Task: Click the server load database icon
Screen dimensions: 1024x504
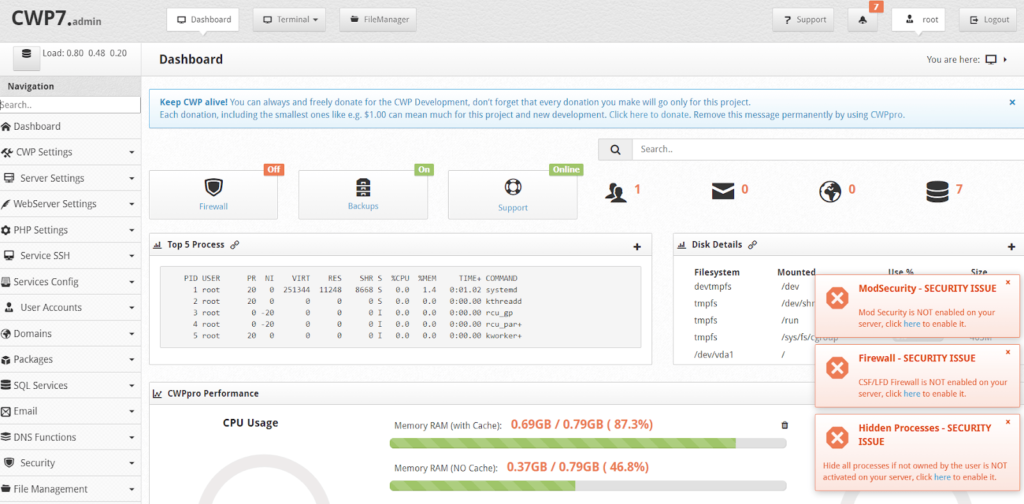Action: (27, 57)
